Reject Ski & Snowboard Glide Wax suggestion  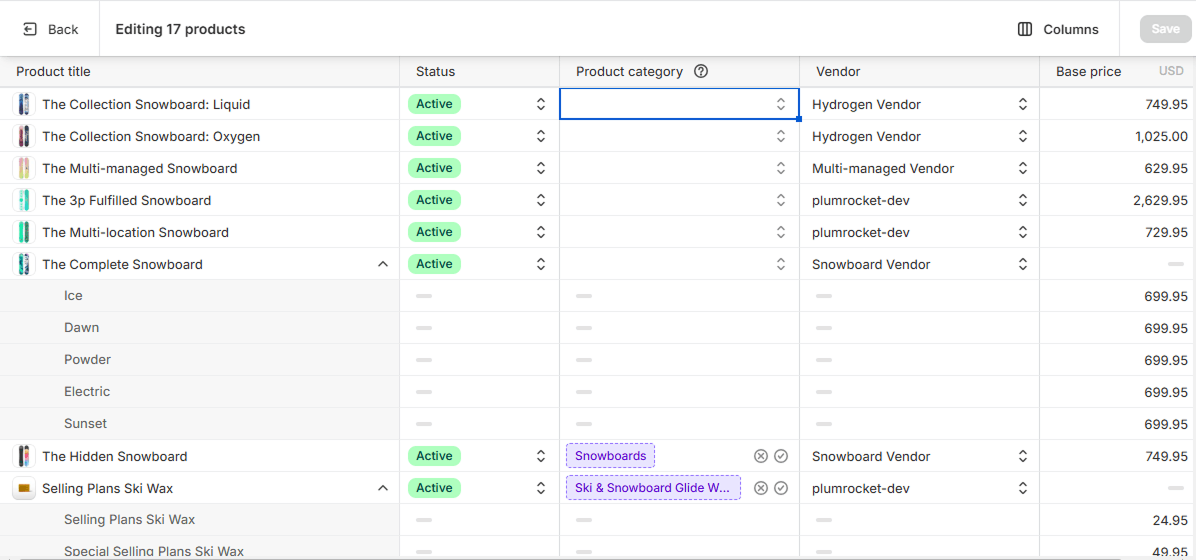pyautogui.click(x=760, y=488)
